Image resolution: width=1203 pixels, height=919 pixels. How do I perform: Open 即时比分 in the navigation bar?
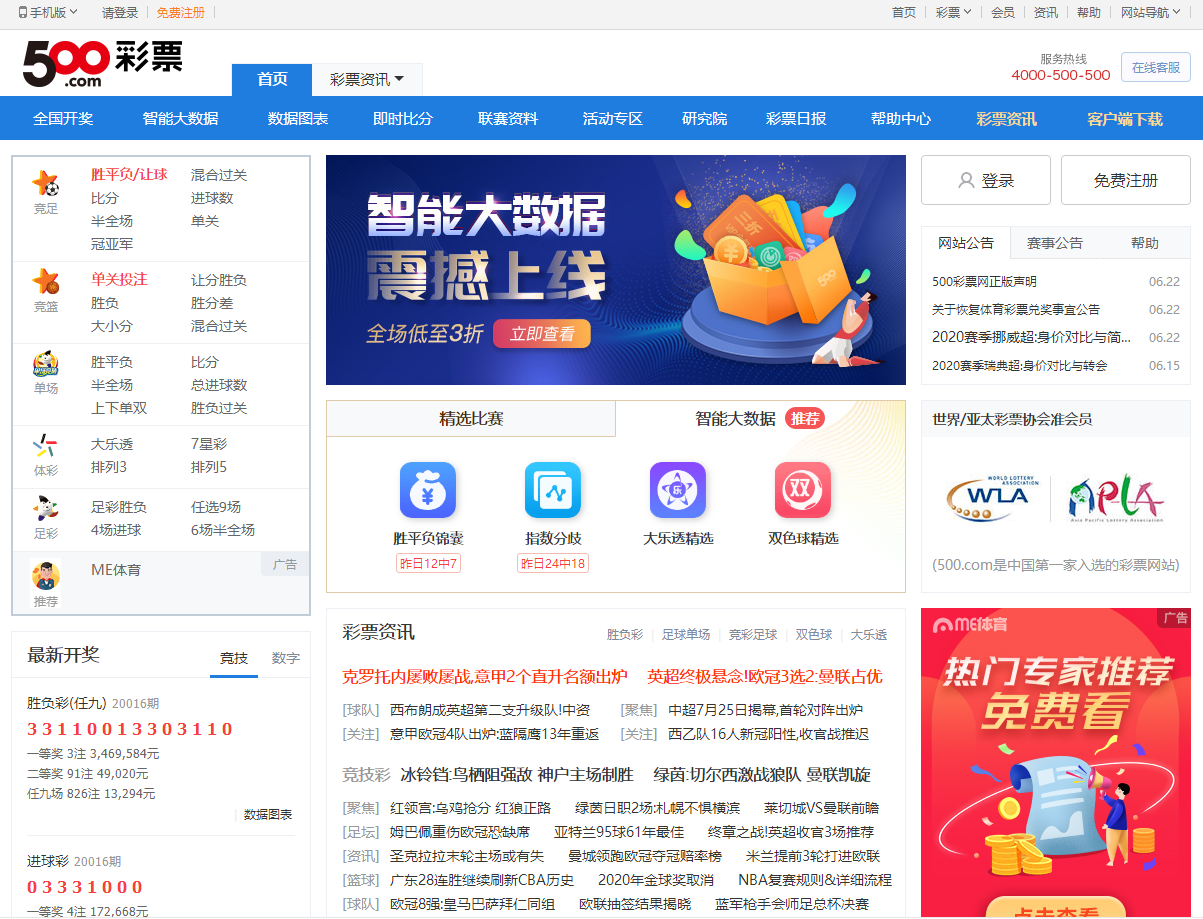click(403, 118)
